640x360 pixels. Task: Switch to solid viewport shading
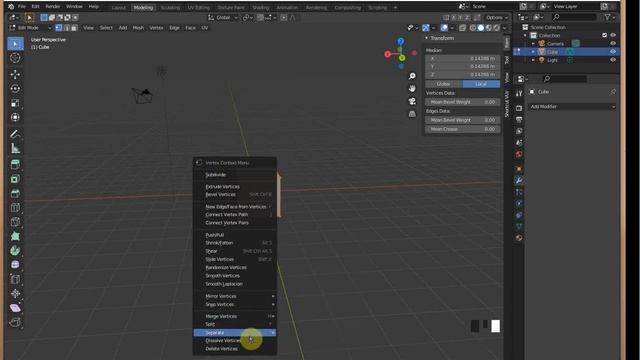click(x=481, y=28)
